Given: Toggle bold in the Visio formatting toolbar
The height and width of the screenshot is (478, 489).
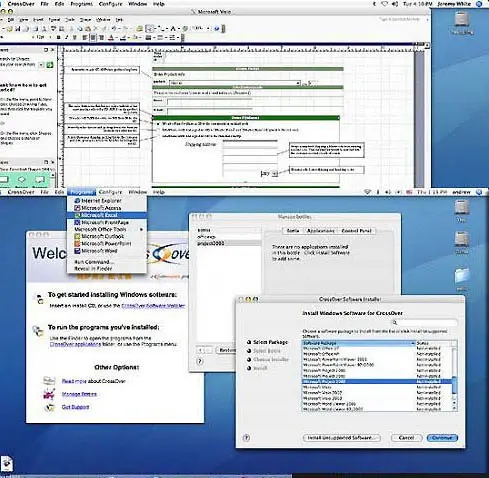Looking at the screenshot, I should (59, 38).
